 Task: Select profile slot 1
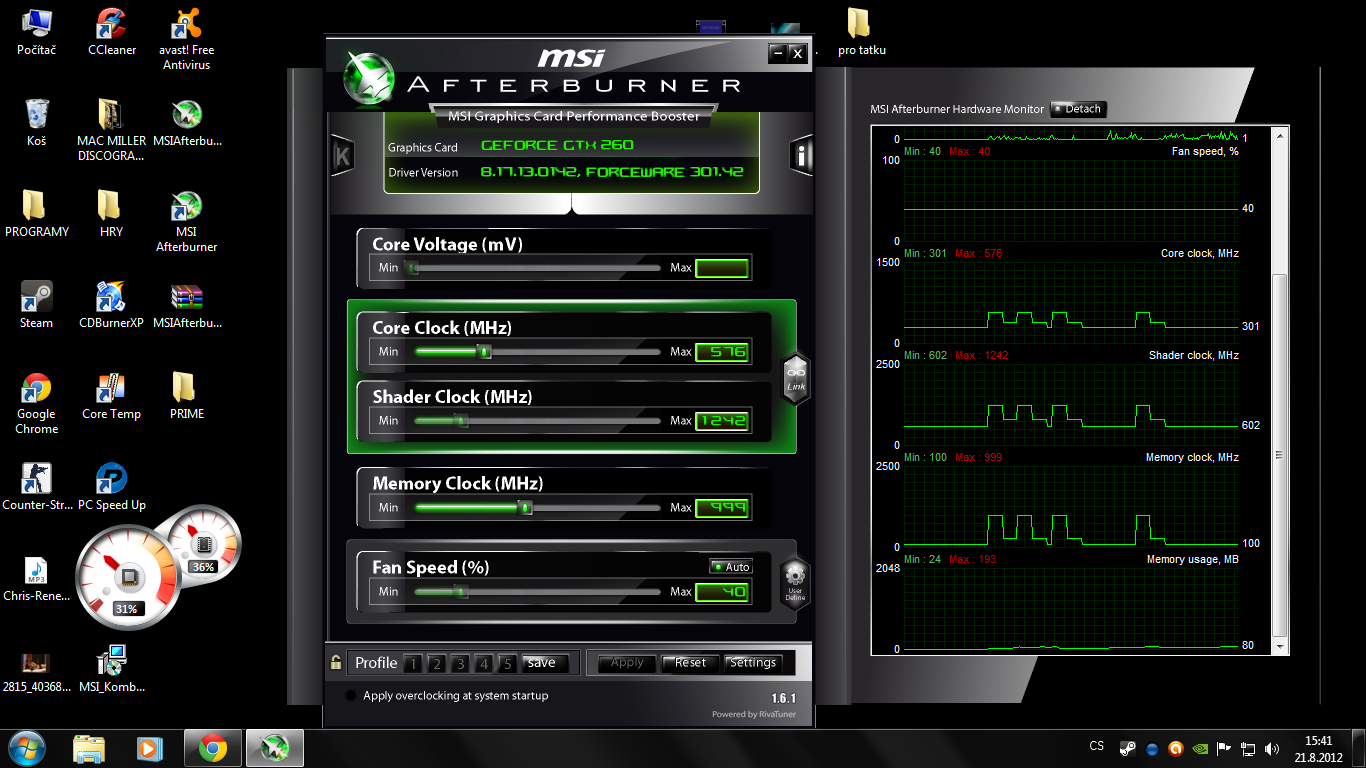[412, 663]
